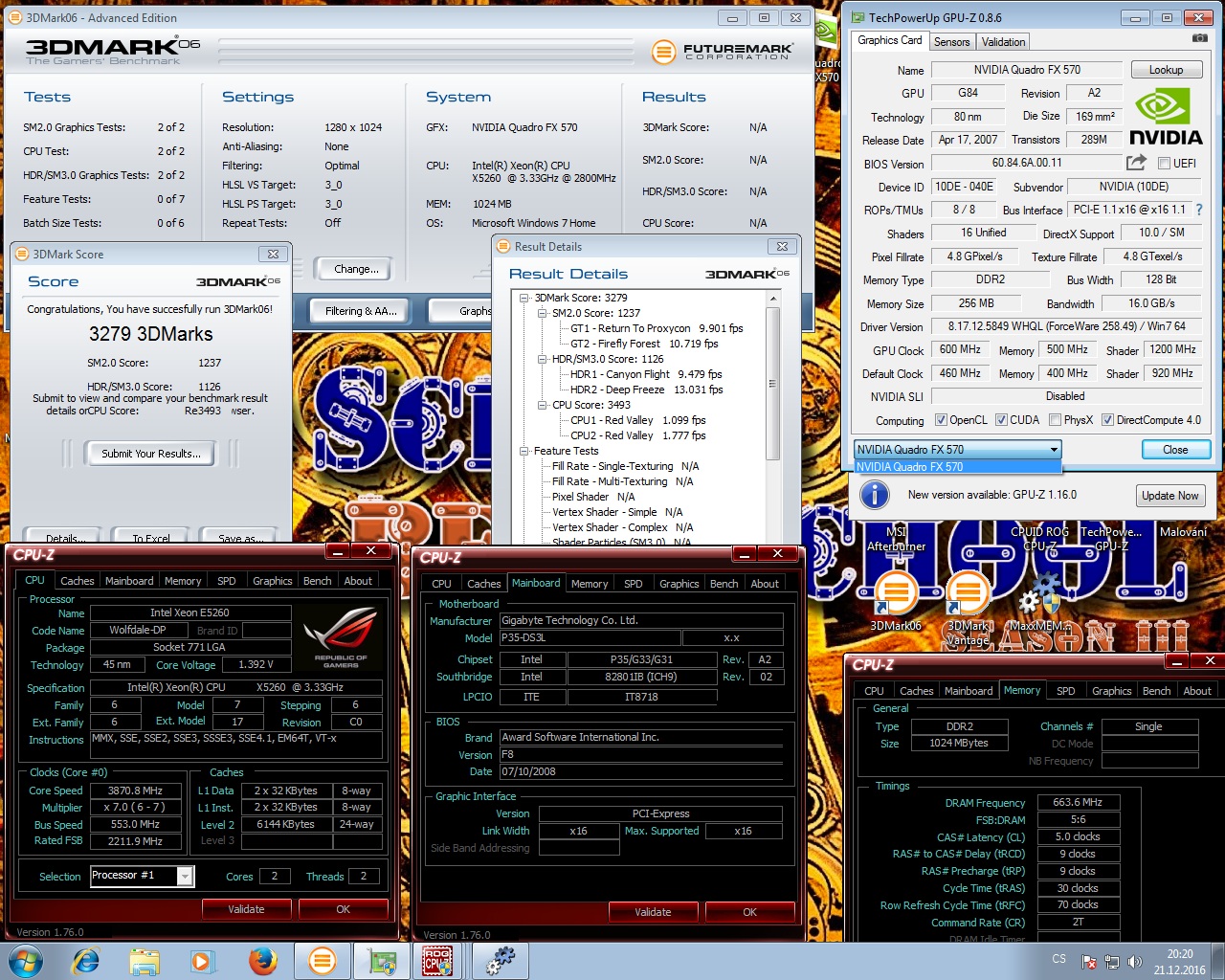Click the CS language indicator in the taskbar
1225x980 pixels.
click(x=1058, y=959)
